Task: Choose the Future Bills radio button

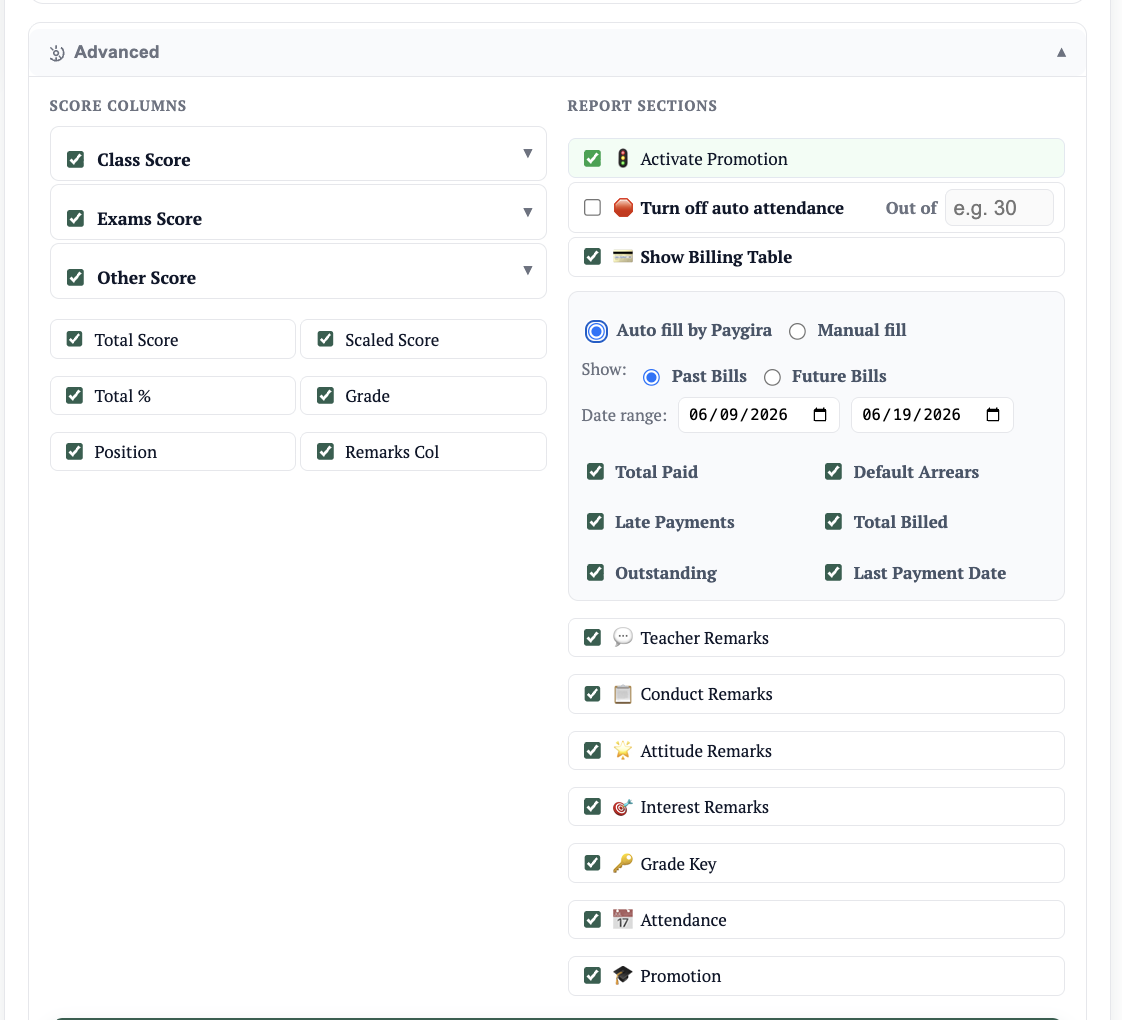Action: [772, 377]
